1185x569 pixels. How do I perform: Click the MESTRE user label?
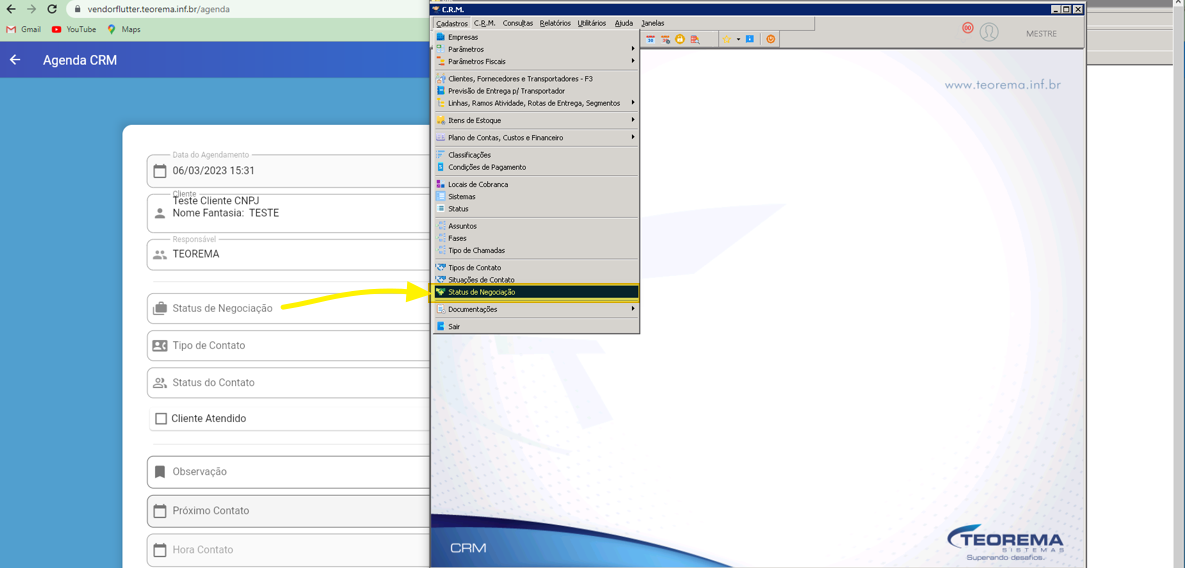pos(1041,34)
